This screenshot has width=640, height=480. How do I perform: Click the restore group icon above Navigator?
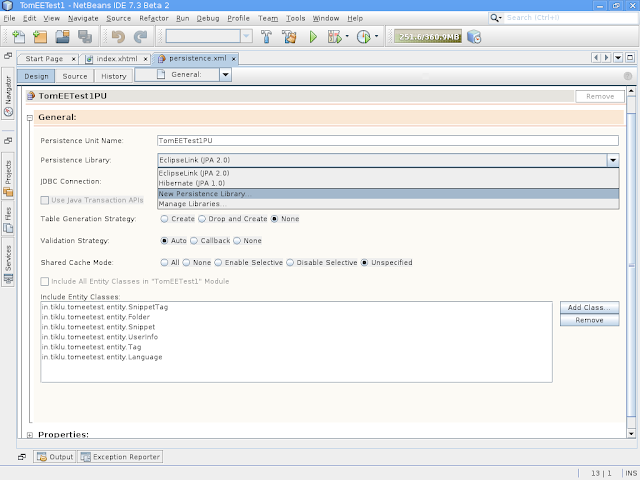pyautogui.click(x=8, y=56)
